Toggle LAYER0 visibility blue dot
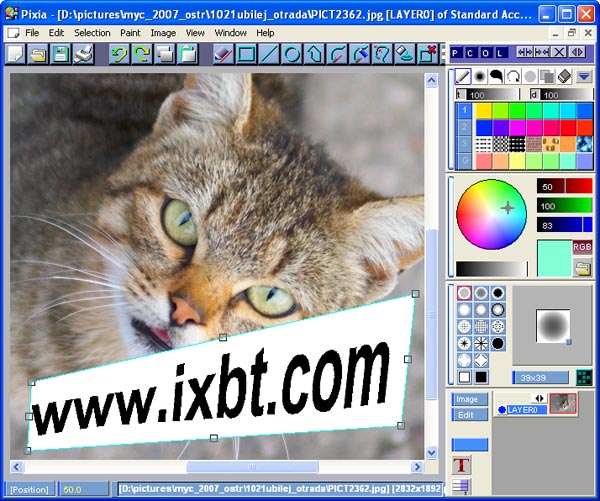 502,410
